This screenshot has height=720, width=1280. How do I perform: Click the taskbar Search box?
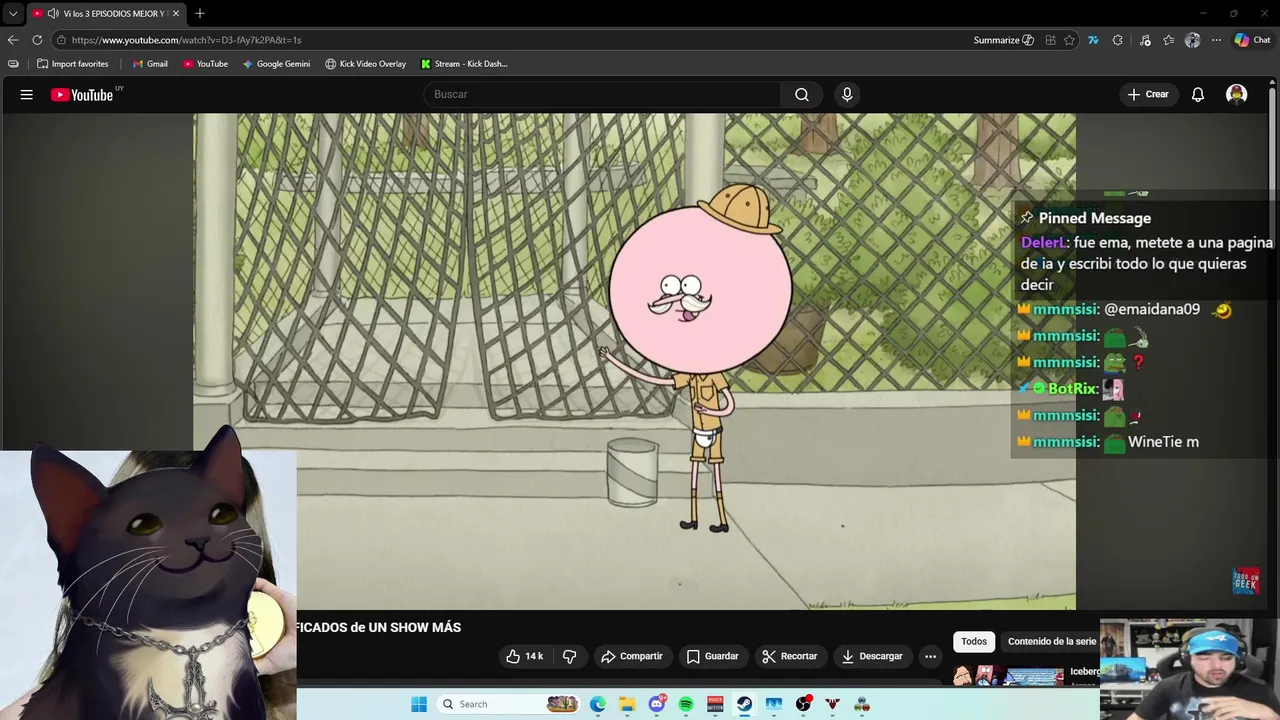click(510, 704)
